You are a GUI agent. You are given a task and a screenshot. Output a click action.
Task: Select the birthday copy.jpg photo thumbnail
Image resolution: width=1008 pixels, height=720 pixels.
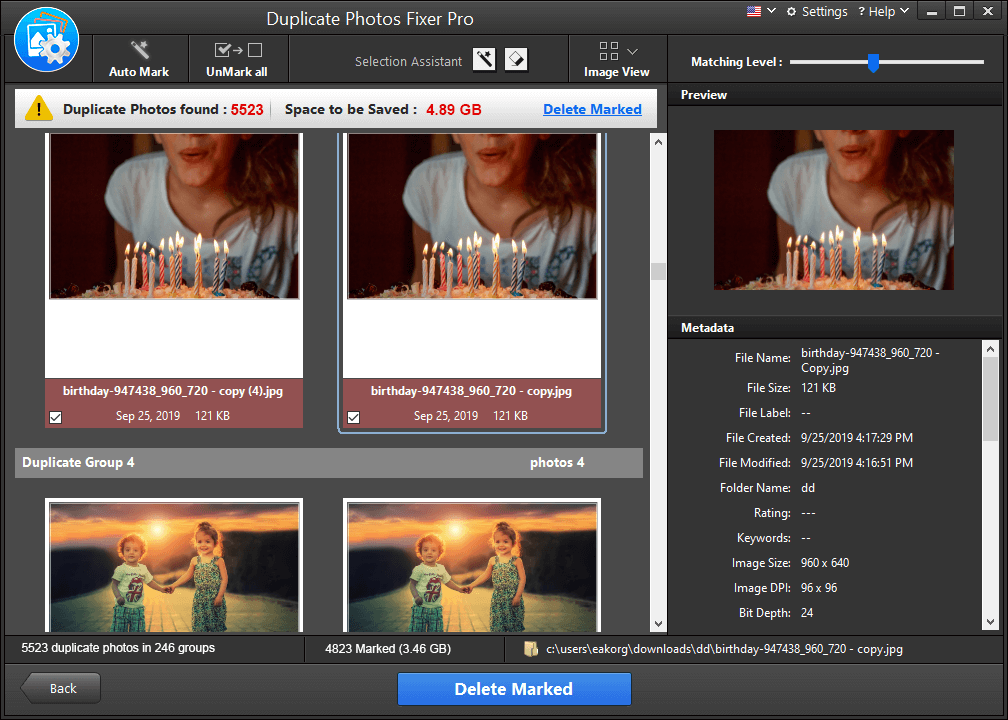pos(472,216)
